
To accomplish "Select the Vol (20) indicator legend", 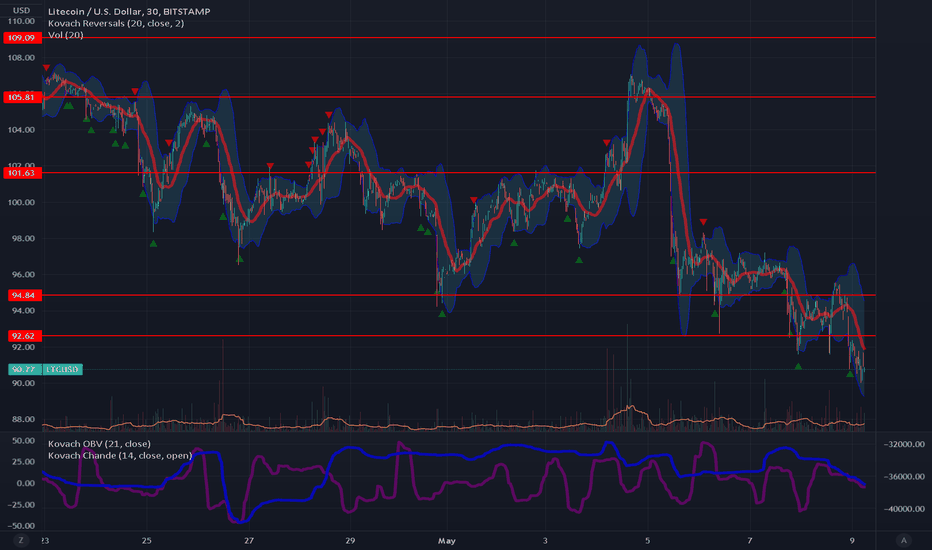I will tap(65, 35).
